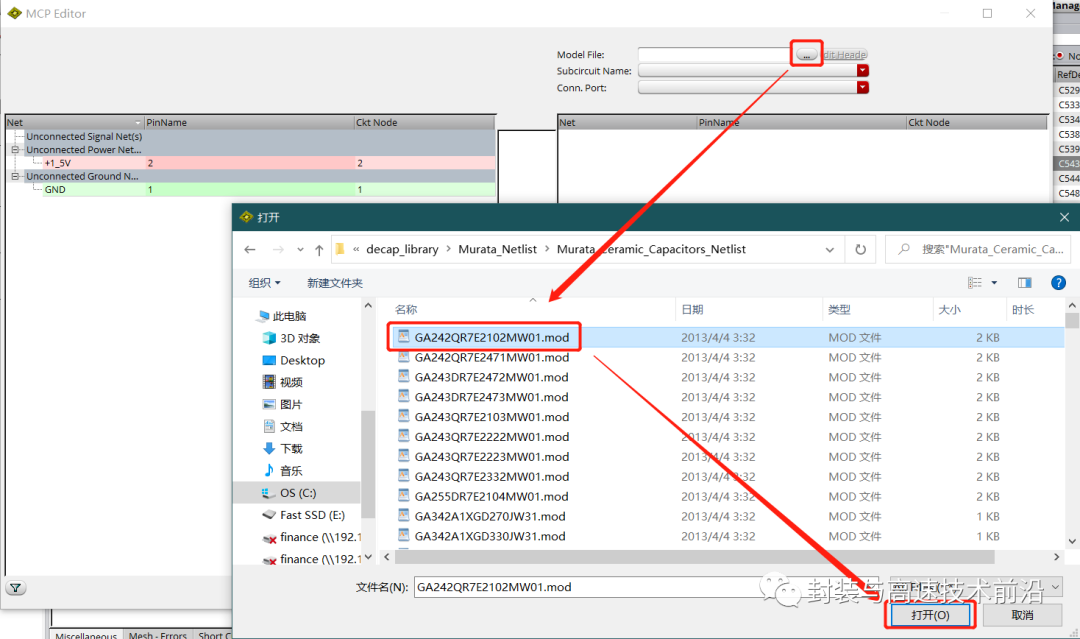Click the Ckt Node column header in right table
The width and height of the screenshot is (1080, 639).
[x=977, y=123]
